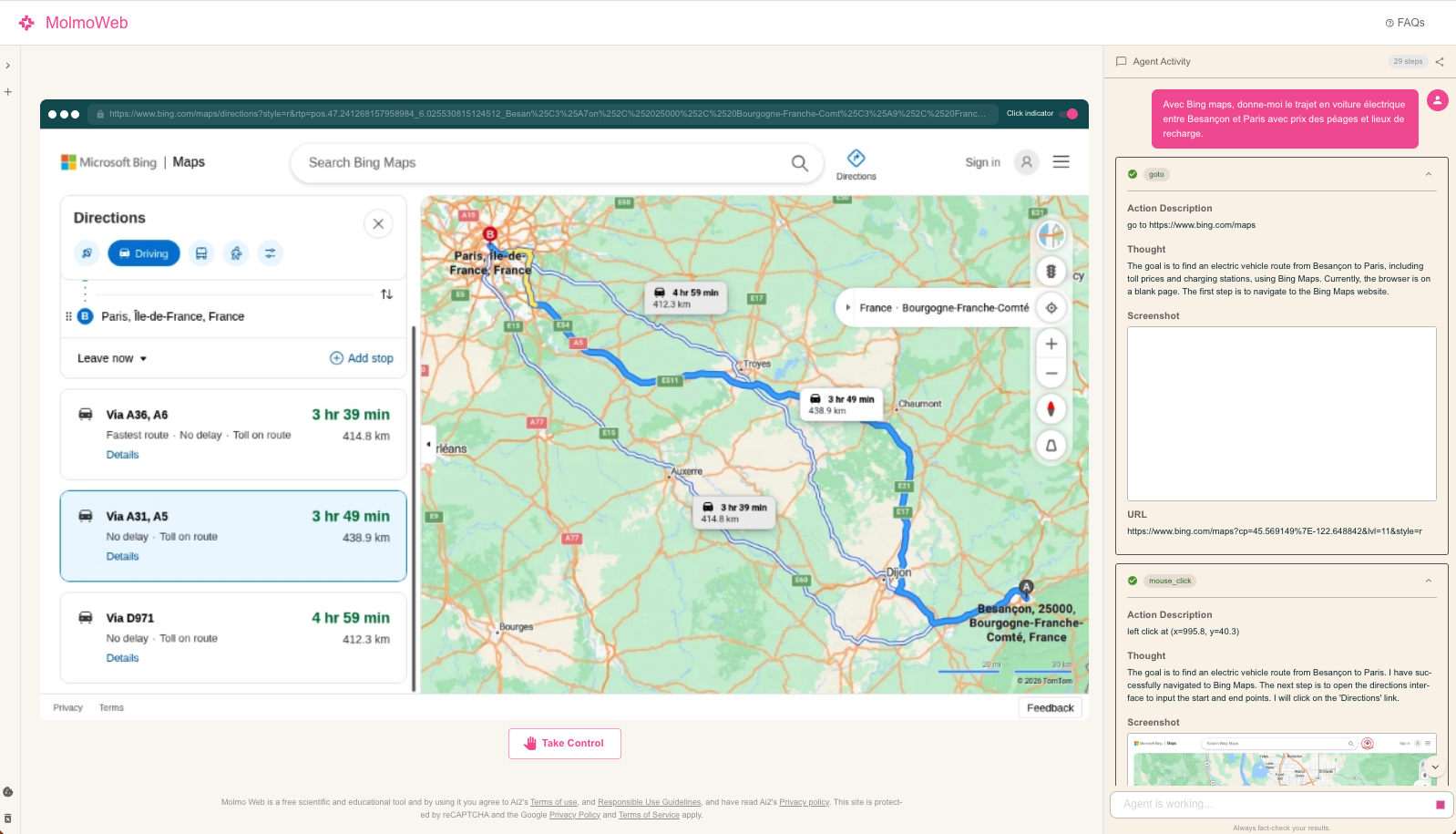Switch to walking directions mode
The height and width of the screenshot is (834, 1456).
(236, 253)
